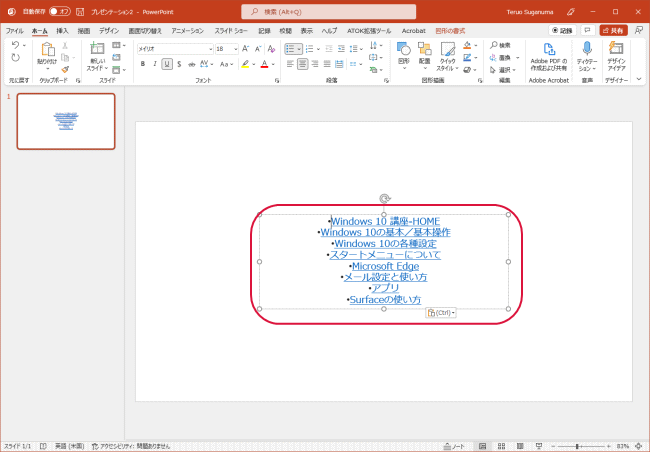Toggle center text alignment

pos(303,64)
